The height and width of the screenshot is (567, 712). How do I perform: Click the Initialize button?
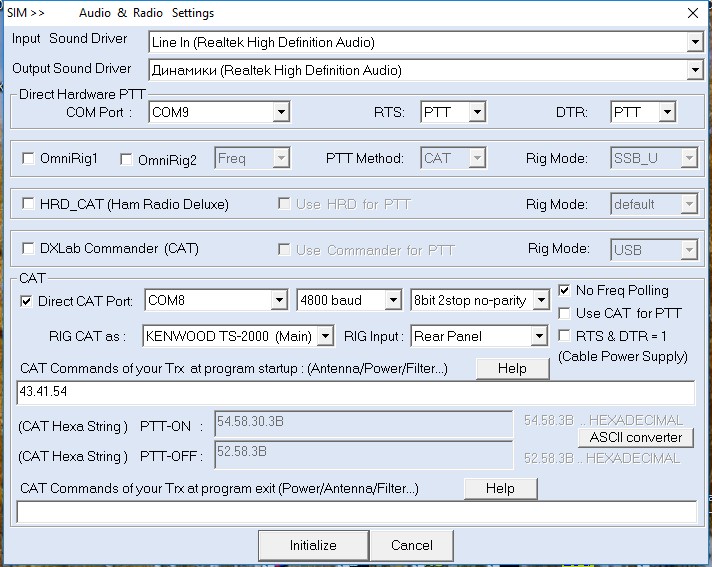tap(313, 545)
